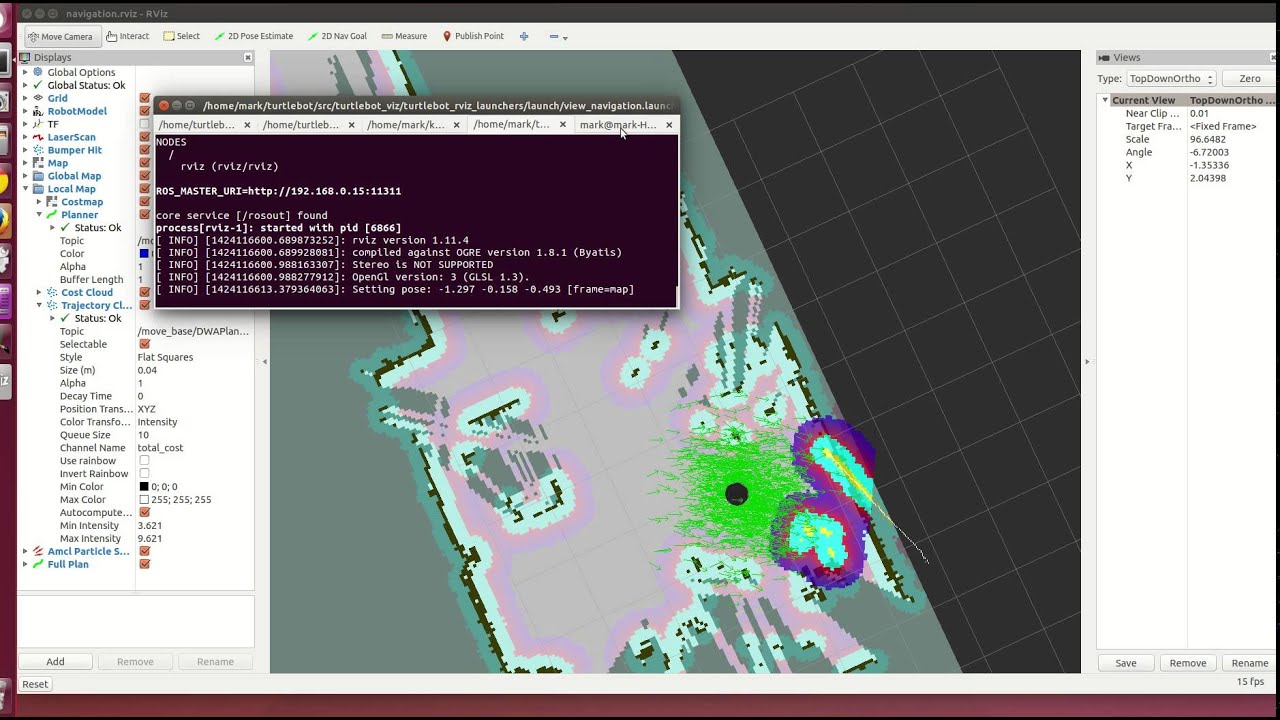
Task: Toggle the Full Plan checkbox
Action: click(144, 564)
